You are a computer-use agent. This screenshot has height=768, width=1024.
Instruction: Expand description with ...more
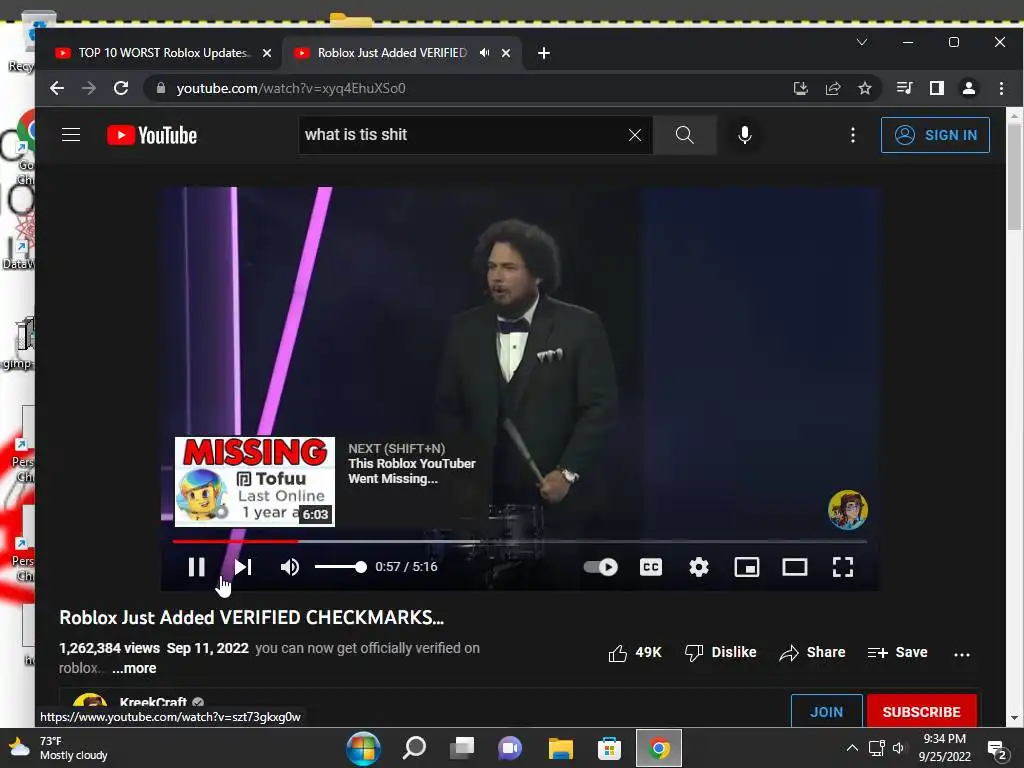coord(134,668)
